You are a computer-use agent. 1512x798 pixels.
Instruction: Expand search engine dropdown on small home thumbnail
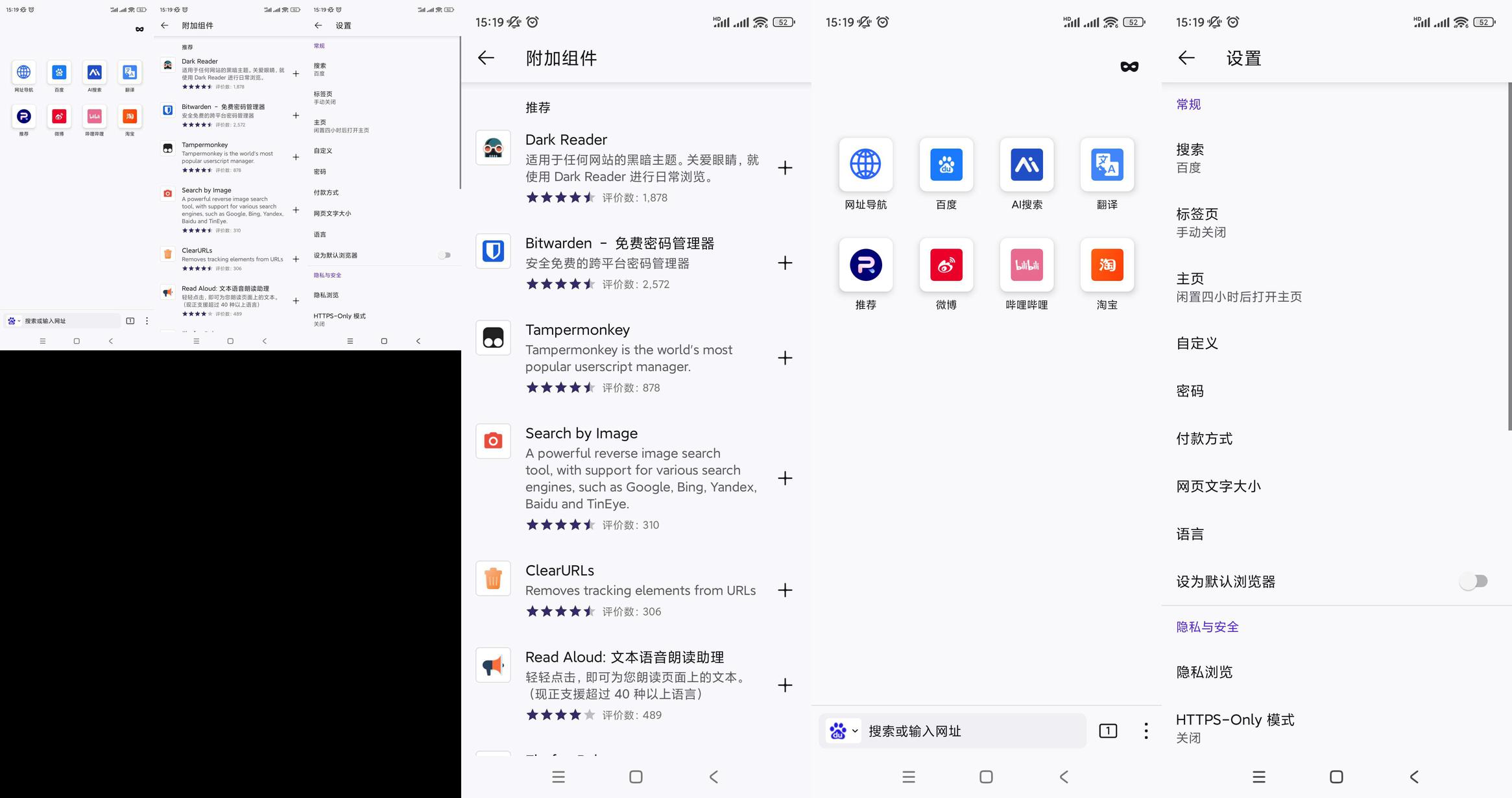(x=14, y=320)
